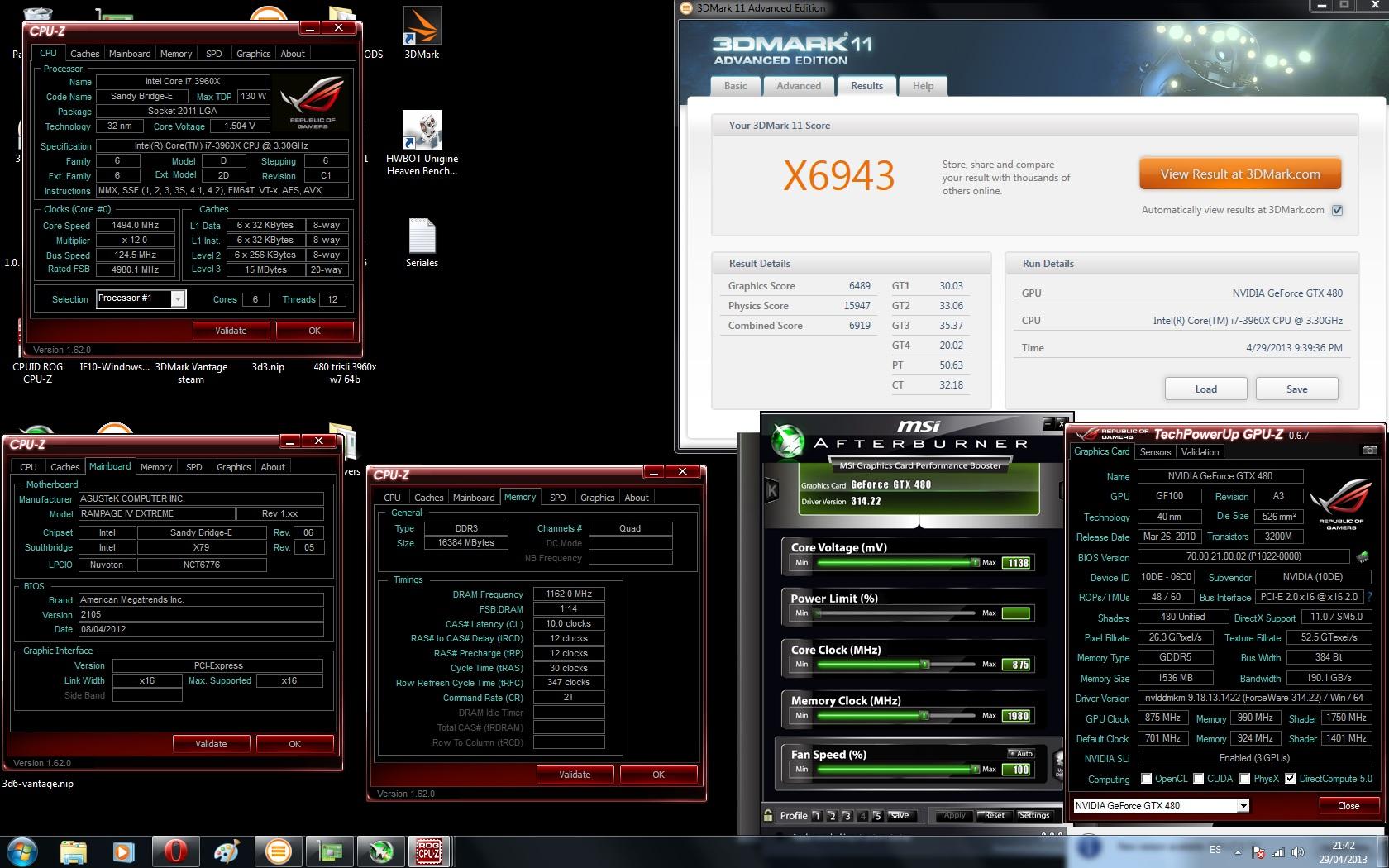Switch to Sensors tab in GPU-Z
This screenshot has height=868, width=1389.
click(x=1155, y=452)
